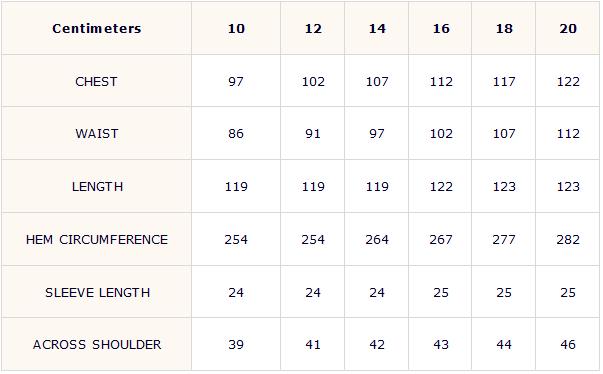Click the ACROSS SHOULDER row label
603x374 pixels.
click(97, 344)
